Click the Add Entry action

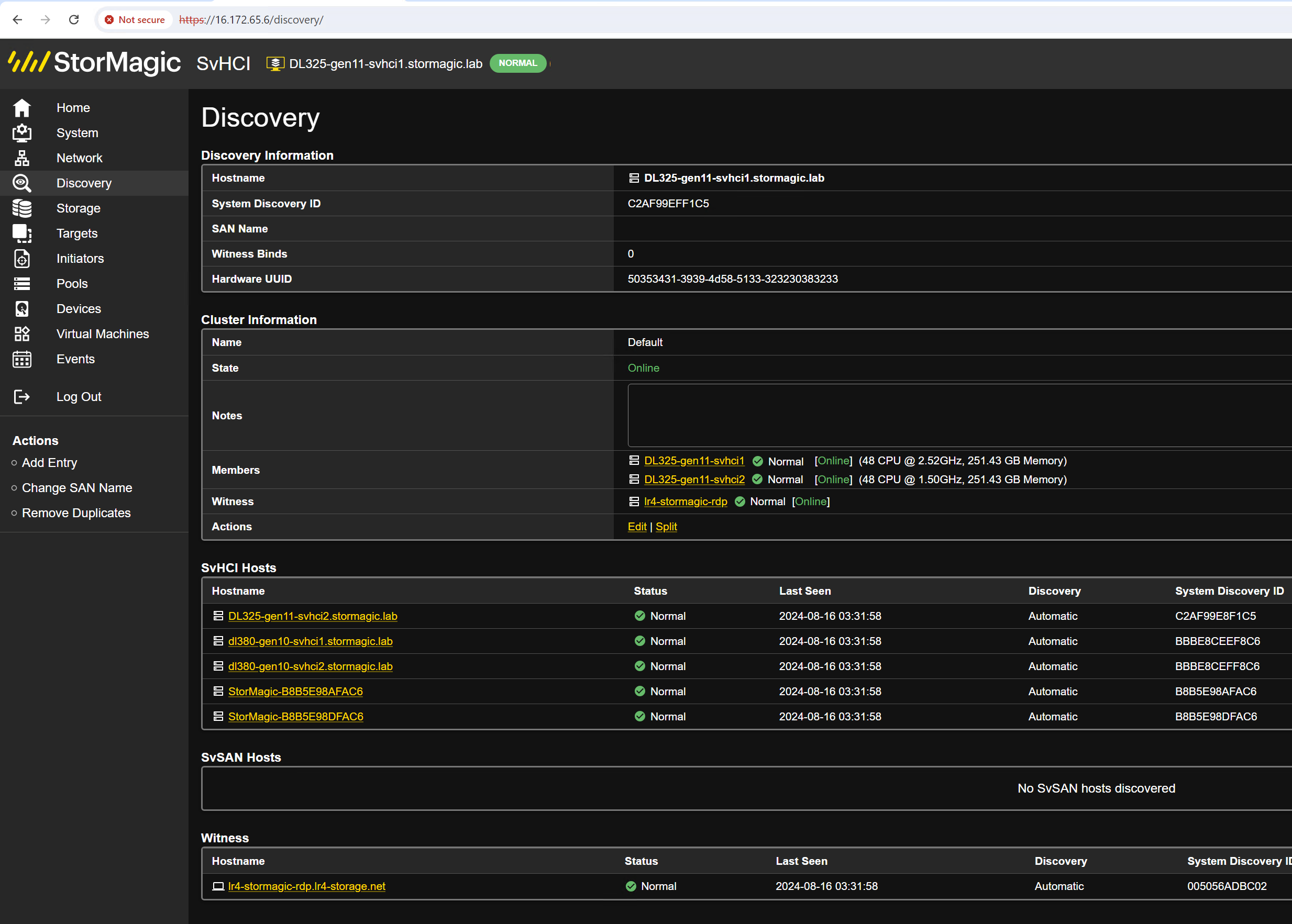[50, 463]
